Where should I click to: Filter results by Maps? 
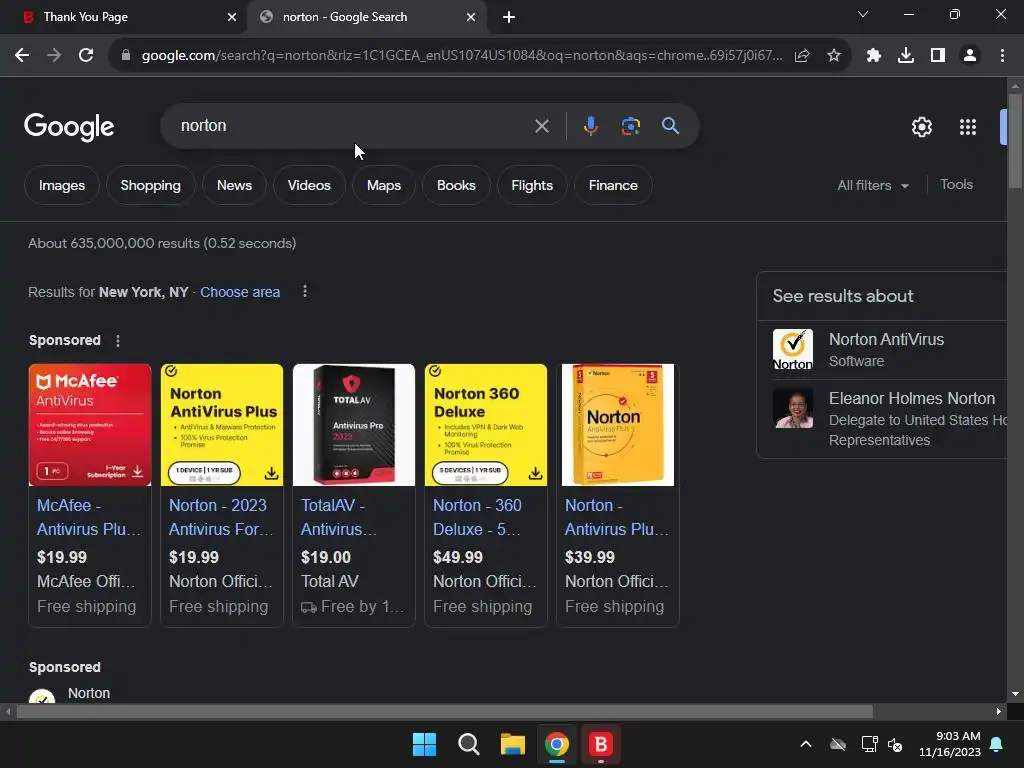(x=384, y=185)
